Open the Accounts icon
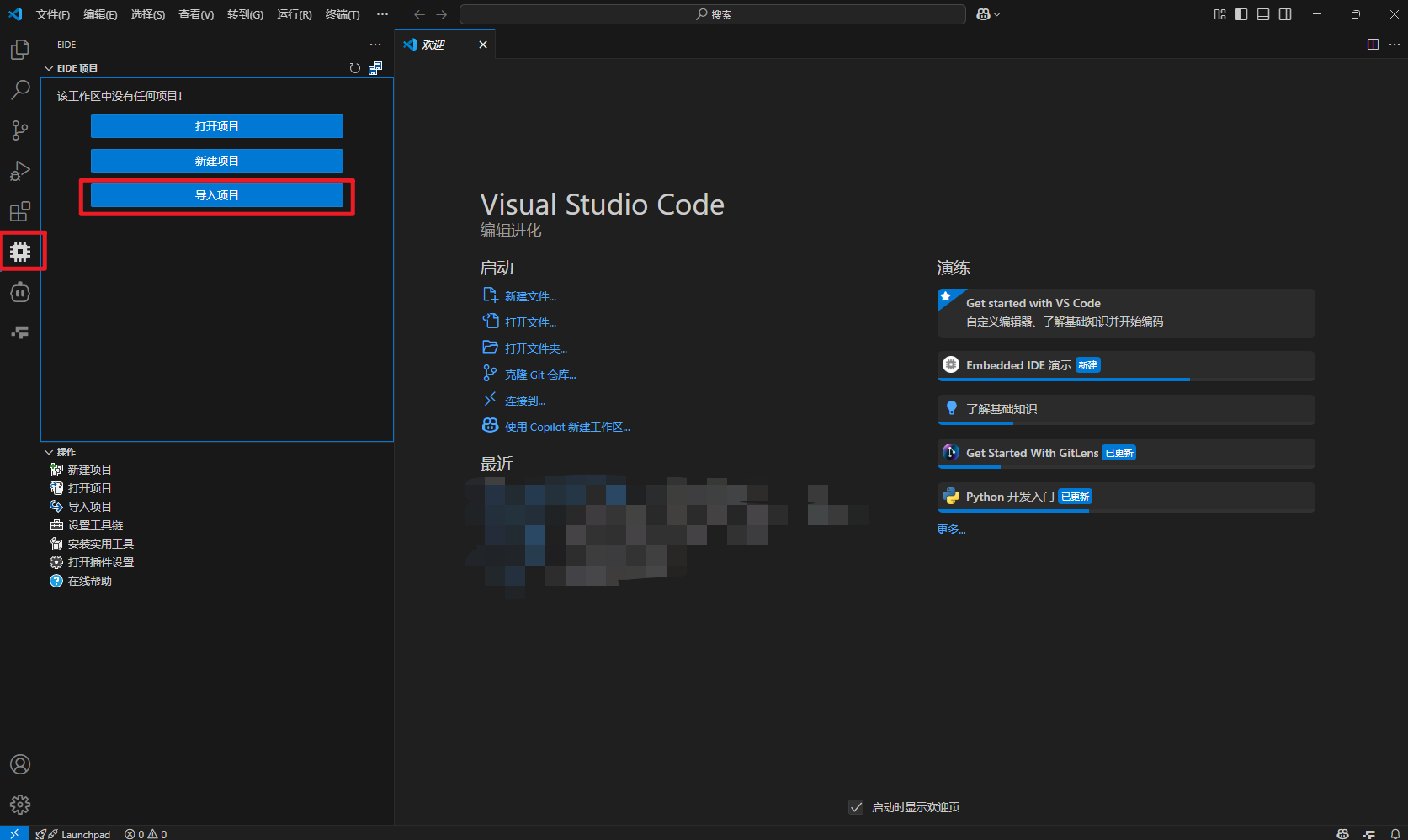This screenshot has width=1408, height=840. pyautogui.click(x=20, y=764)
